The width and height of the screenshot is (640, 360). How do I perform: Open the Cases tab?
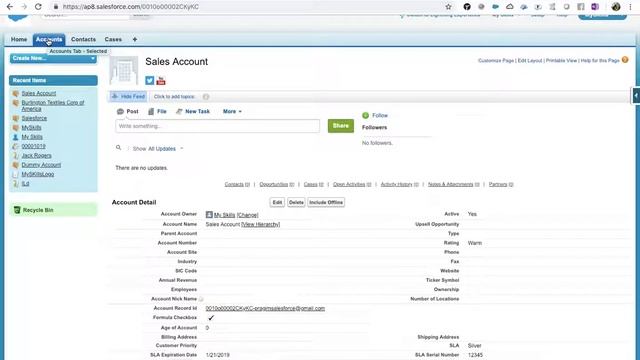point(113,40)
